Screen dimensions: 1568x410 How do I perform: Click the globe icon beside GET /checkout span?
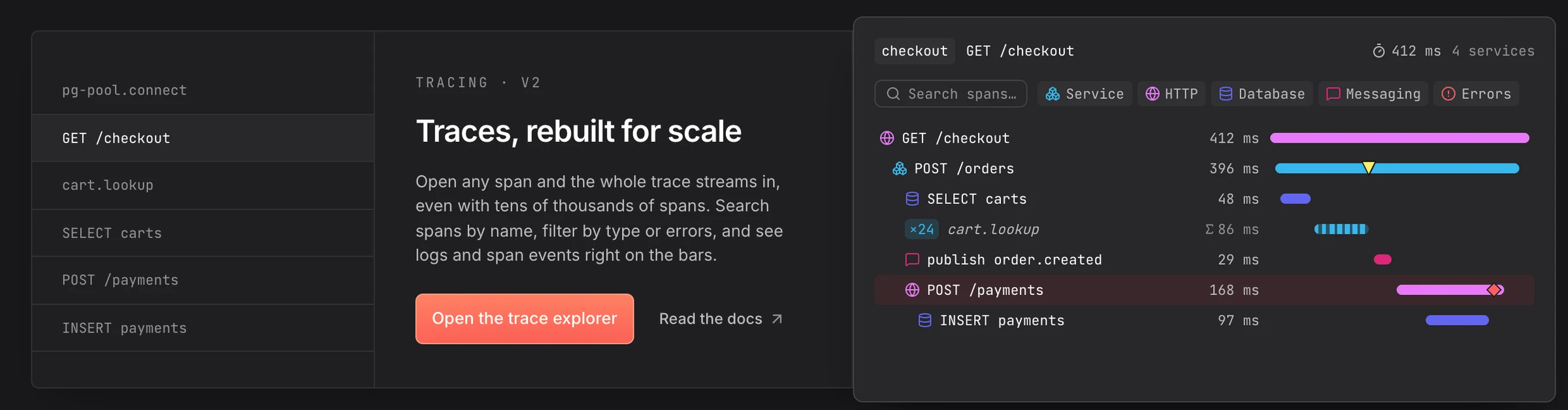pos(887,138)
